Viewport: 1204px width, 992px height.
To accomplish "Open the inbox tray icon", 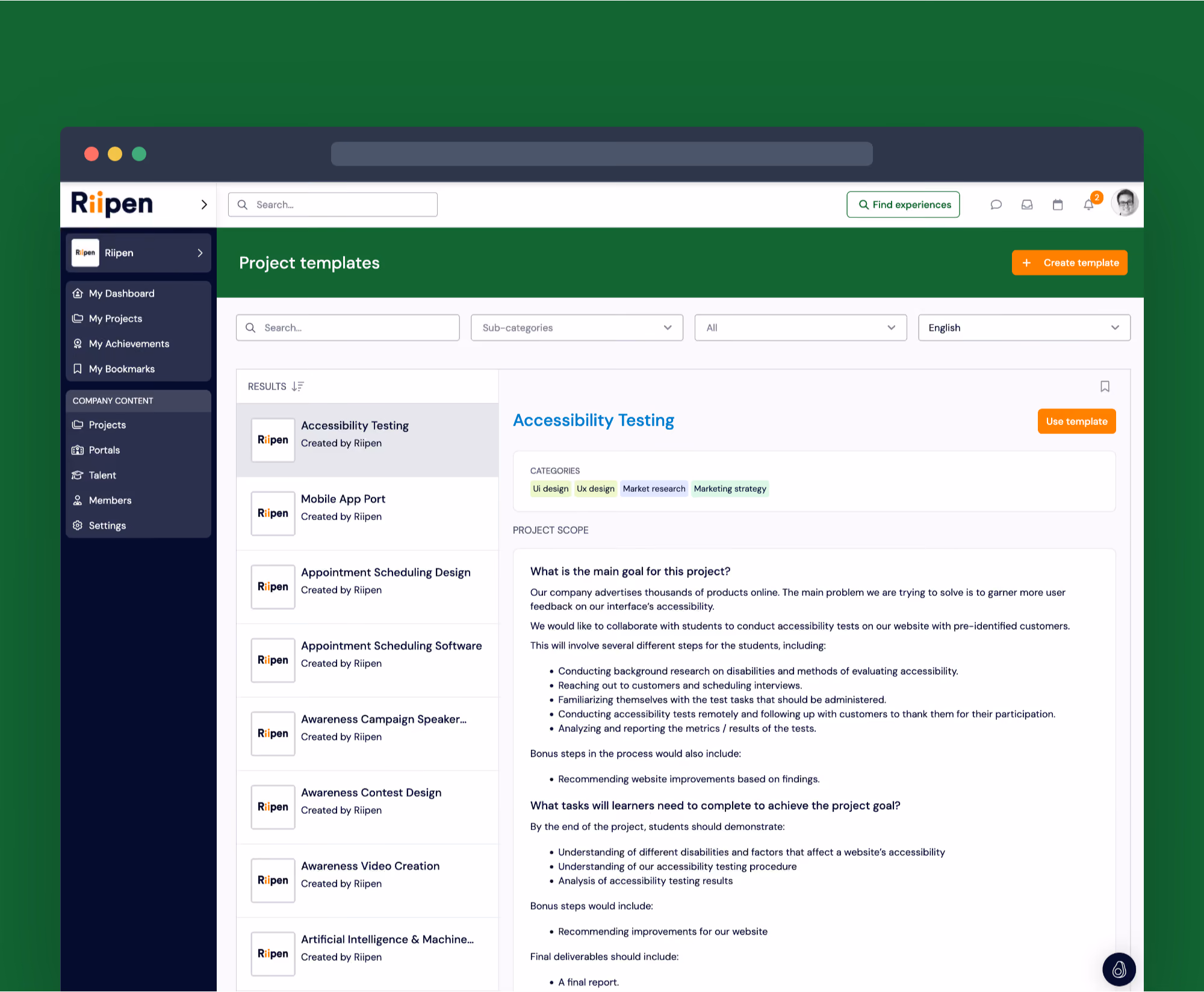I will (1027, 205).
